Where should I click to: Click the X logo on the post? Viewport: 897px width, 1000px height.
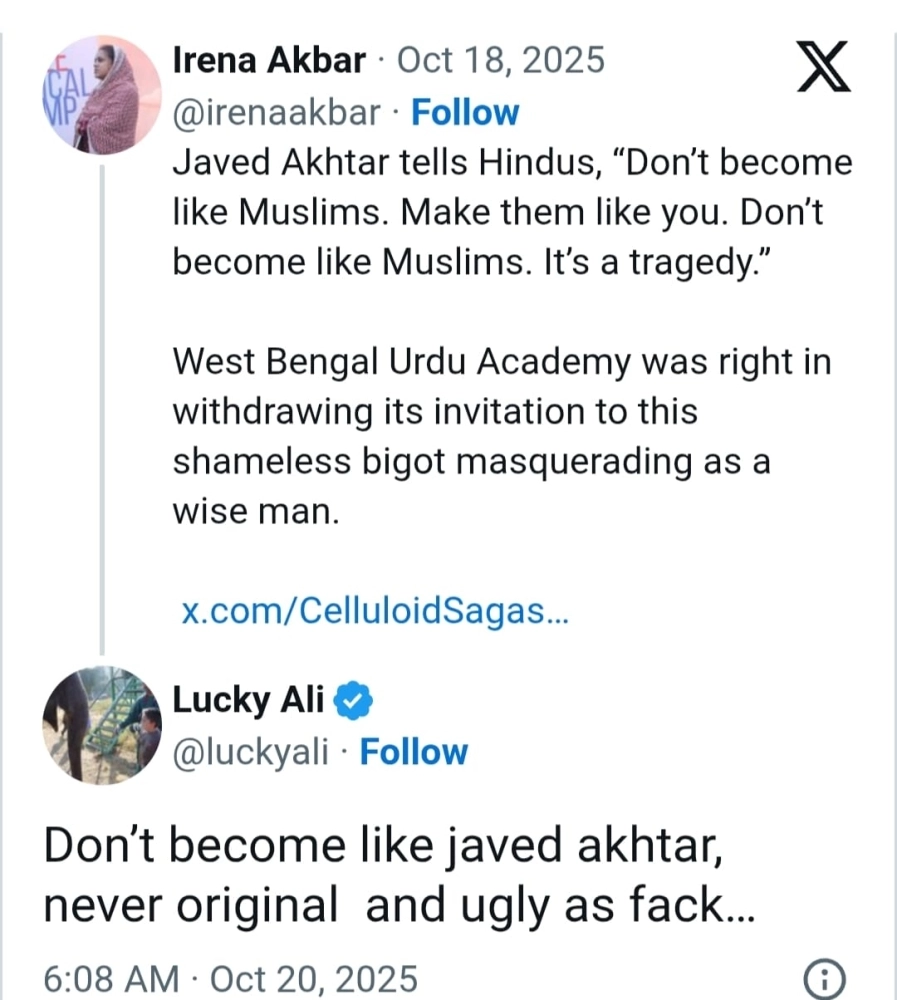819,67
